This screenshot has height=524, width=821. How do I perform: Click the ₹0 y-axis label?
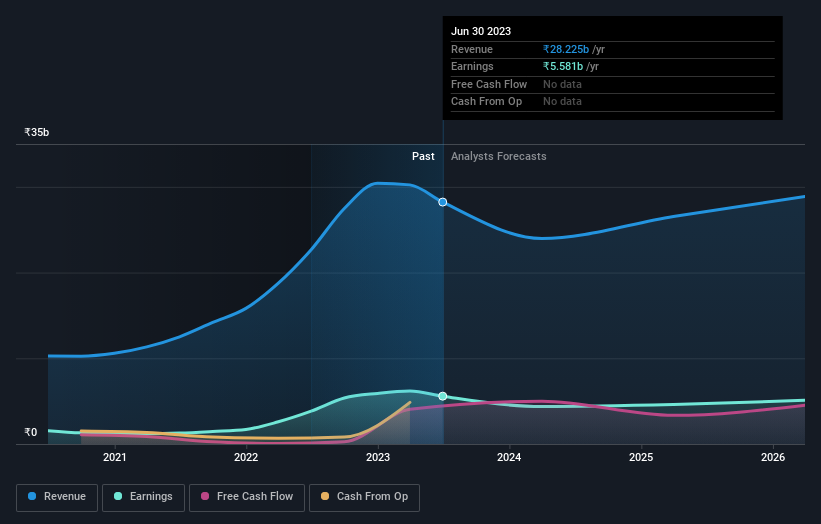[31, 432]
